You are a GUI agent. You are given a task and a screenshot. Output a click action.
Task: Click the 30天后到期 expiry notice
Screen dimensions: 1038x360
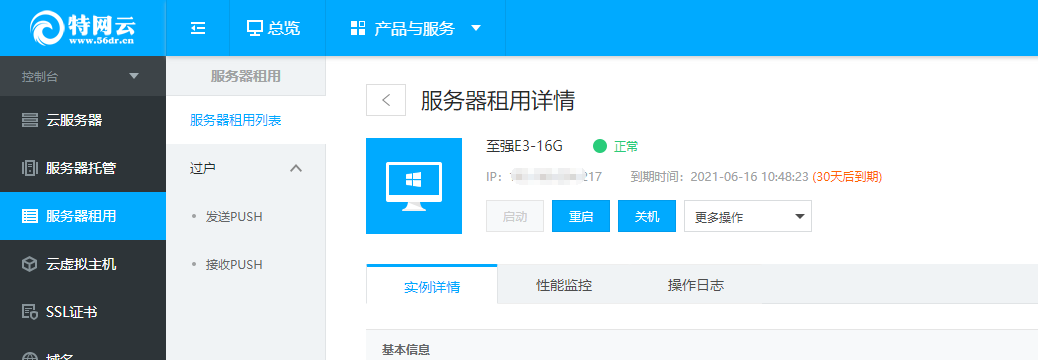pos(847,177)
